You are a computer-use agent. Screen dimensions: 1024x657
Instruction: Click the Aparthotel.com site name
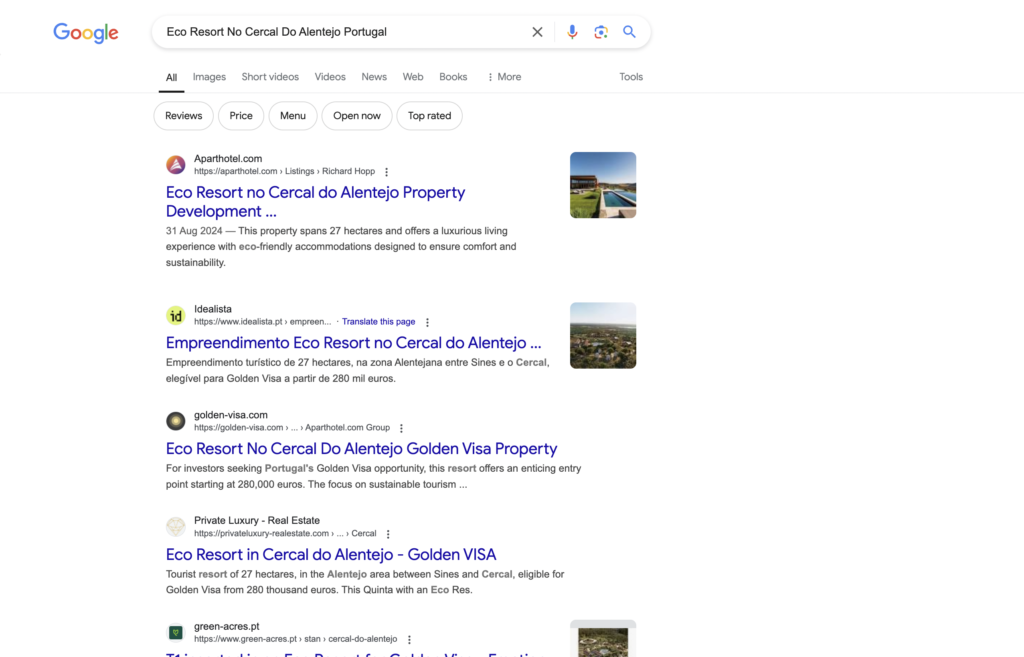click(x=228, y=159)
